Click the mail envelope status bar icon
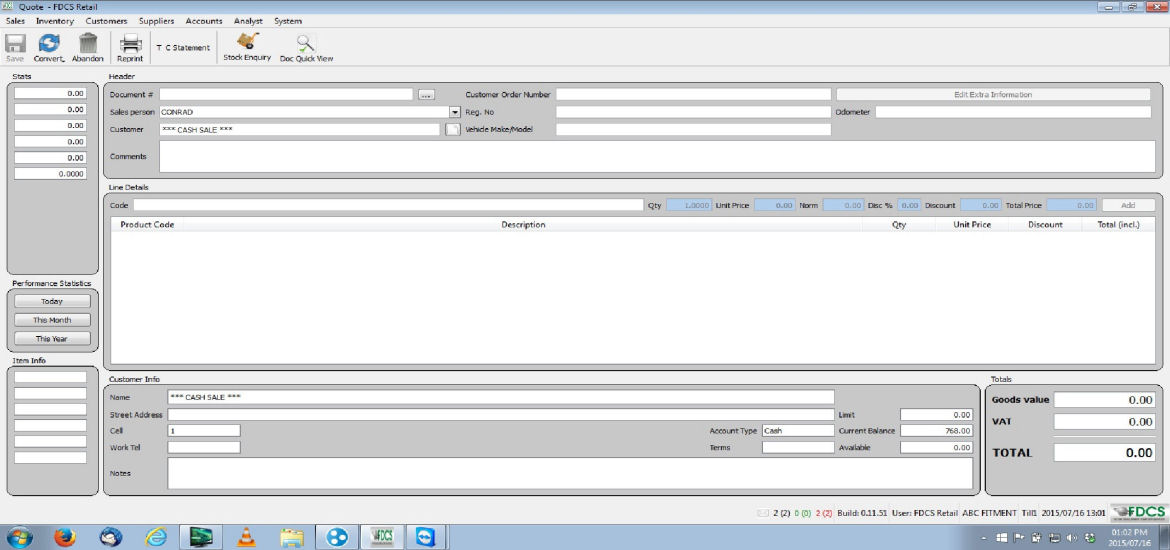Viewport: 1170px width, 550px height. [x=764, y=513]
